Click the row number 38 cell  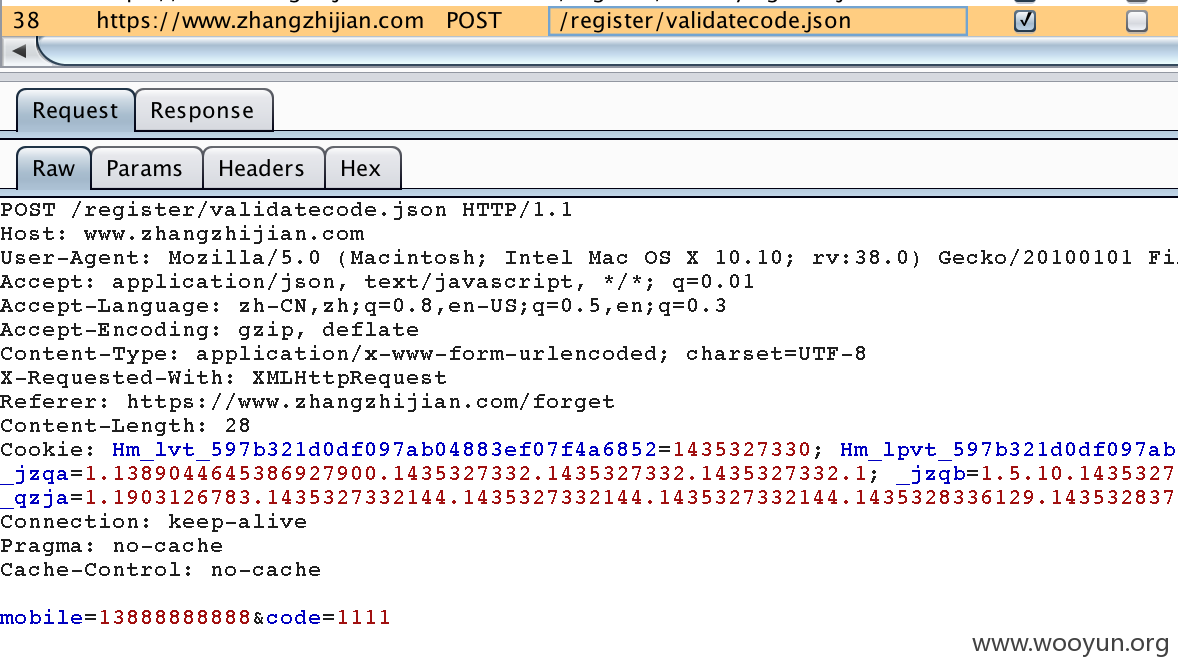26,20
